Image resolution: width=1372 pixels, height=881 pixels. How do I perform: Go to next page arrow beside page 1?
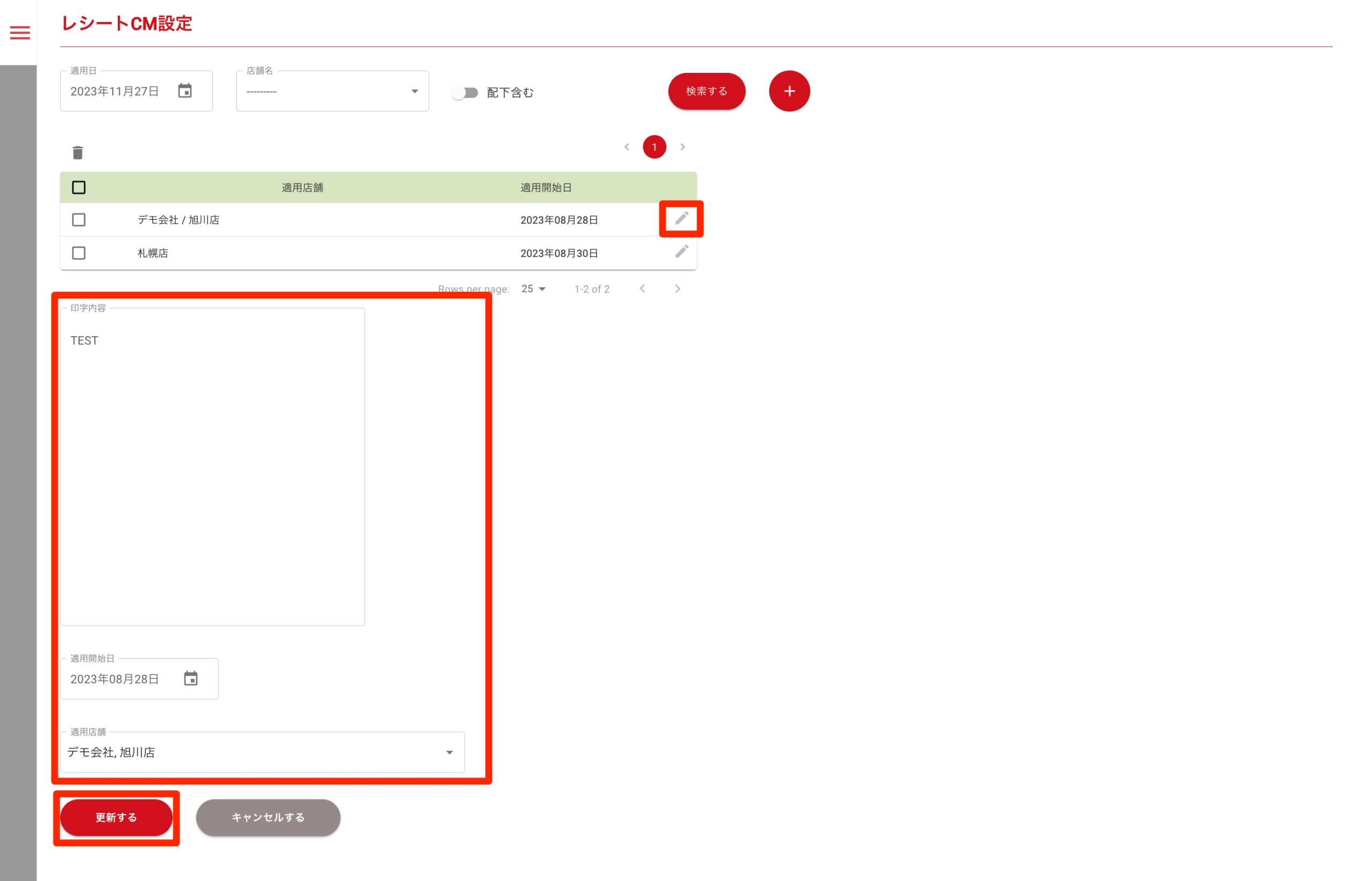point(682,147)
